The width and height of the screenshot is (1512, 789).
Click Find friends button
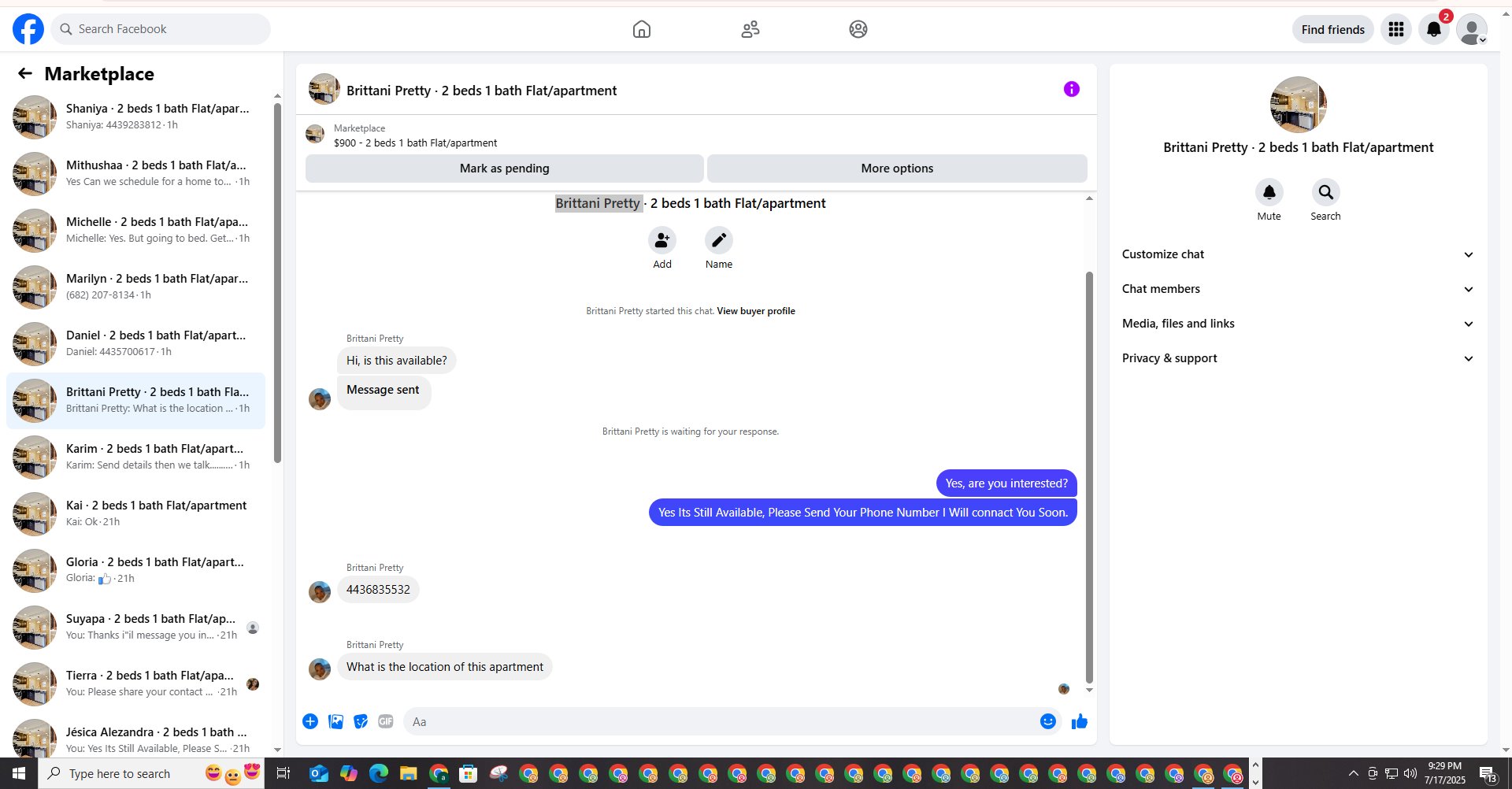point(1333,29)
